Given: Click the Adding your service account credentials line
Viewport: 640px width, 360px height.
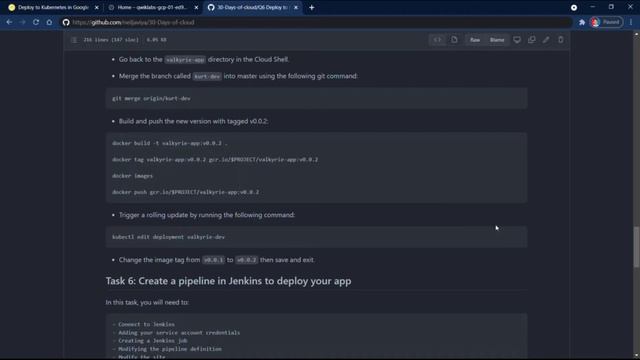Looking at the screenshot, I should tap(176, 333).
